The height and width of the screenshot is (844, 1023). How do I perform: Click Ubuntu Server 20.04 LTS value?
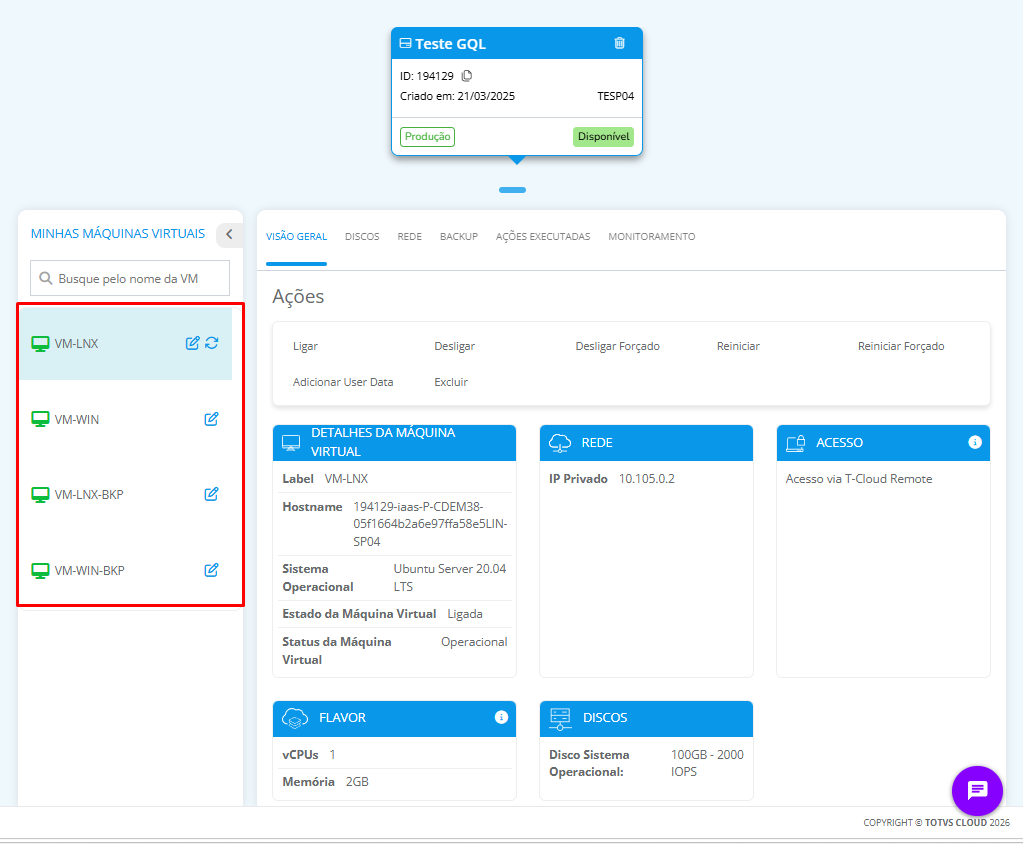click(x=450, y=577)
